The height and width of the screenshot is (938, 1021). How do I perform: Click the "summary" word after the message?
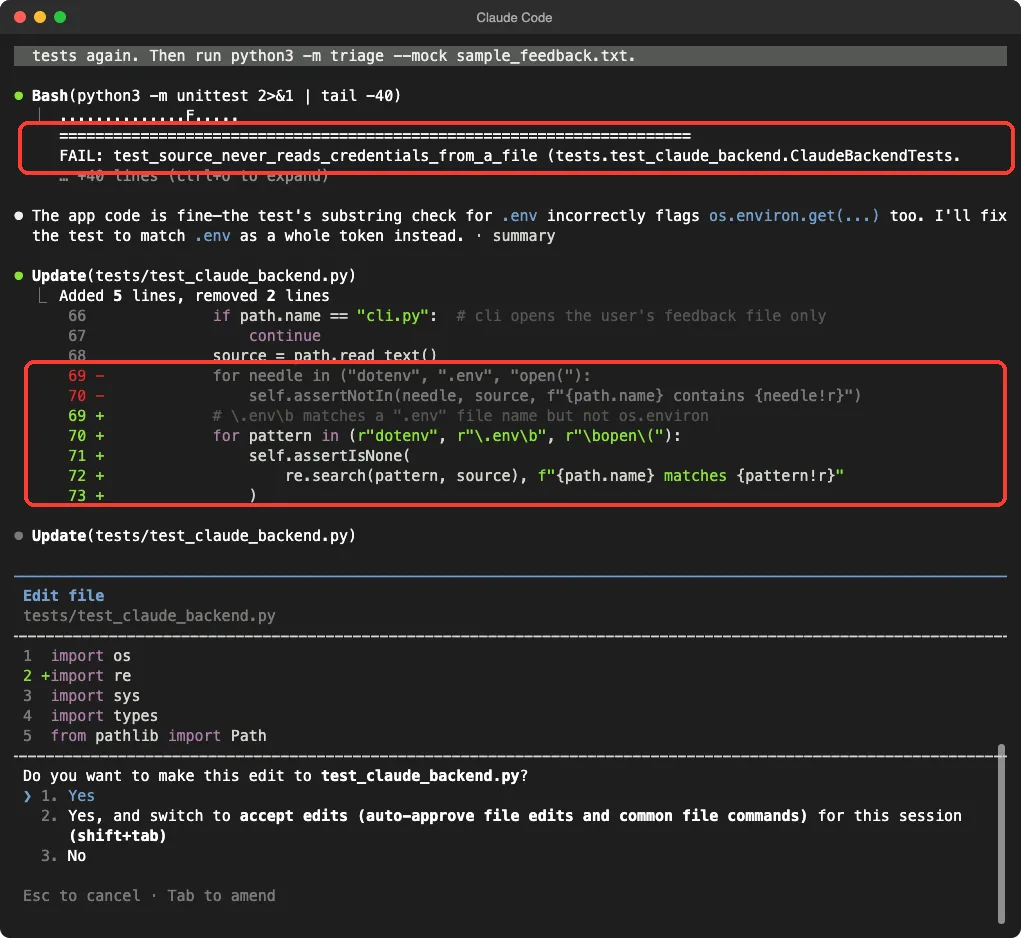click(x=524, y=236)
